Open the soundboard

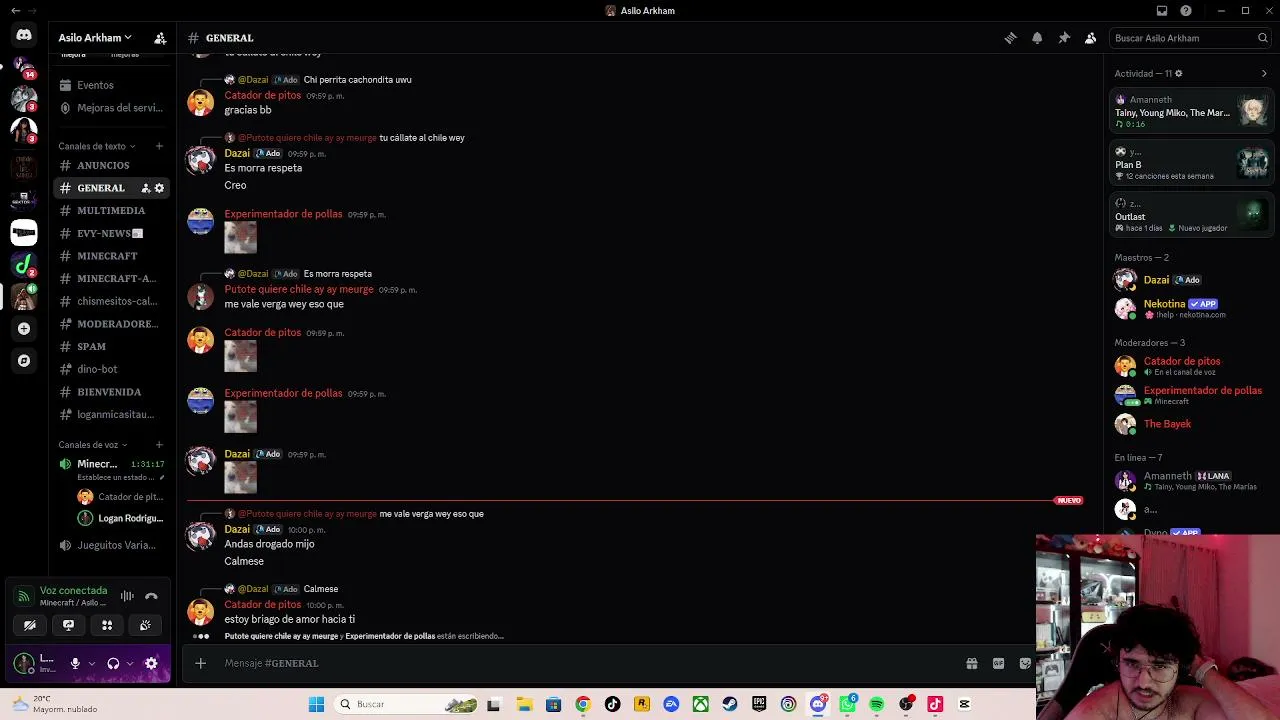[145, 625]
